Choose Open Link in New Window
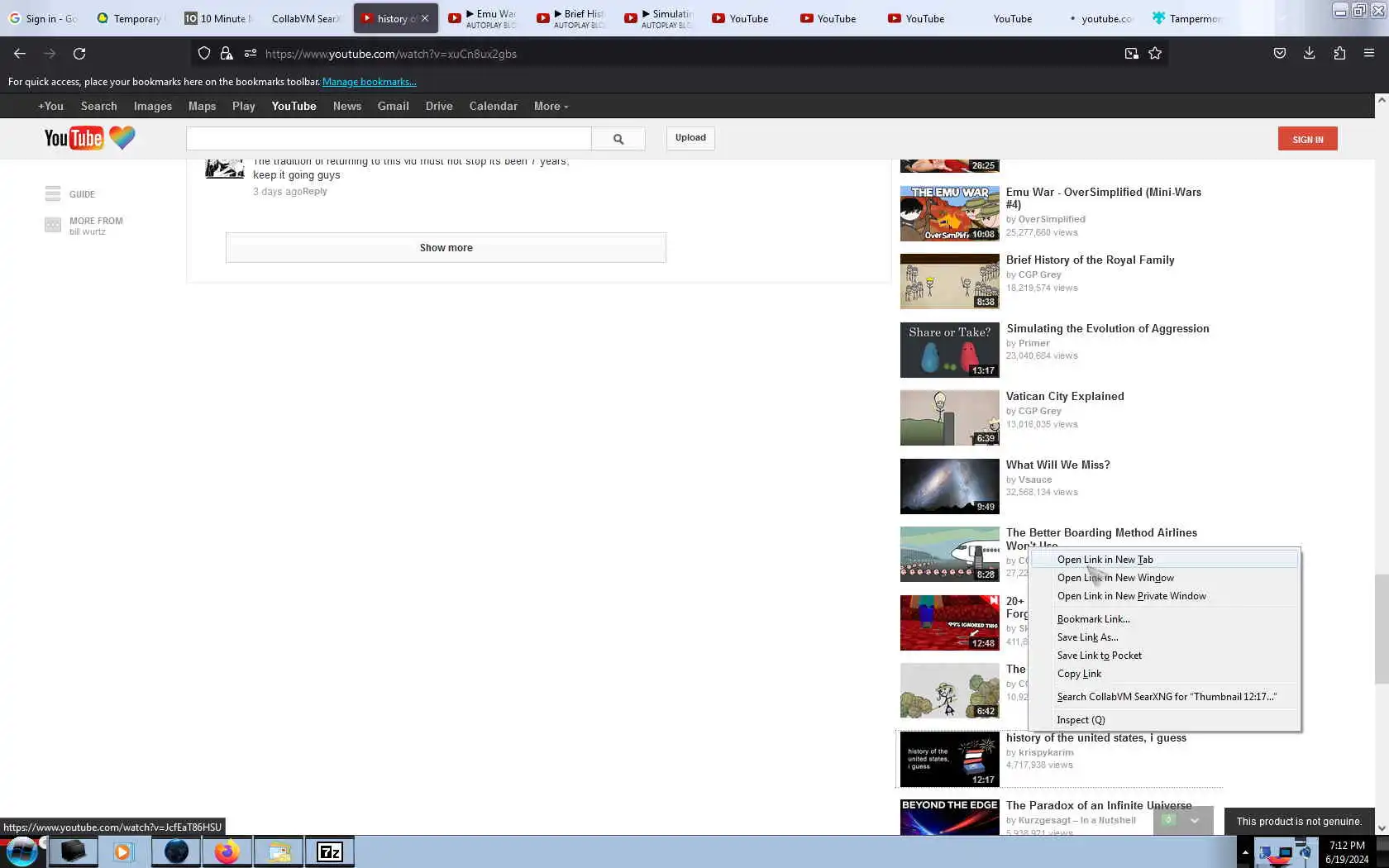The image size is (1389, 868). (x=1165, y=578)
